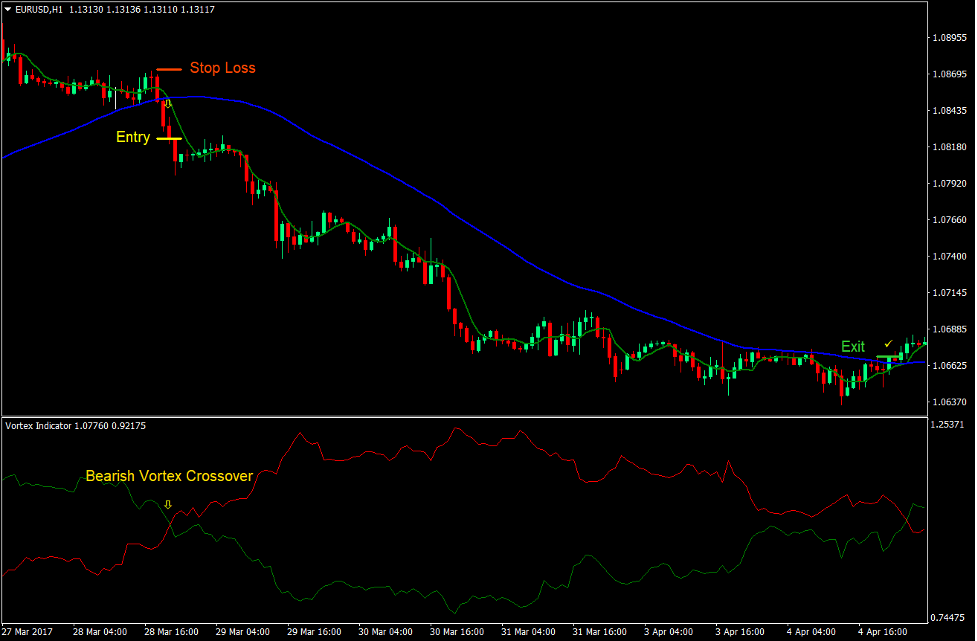Click the yellow Entry level marker
This screenshot has height=641, width=977.
click(168, 138)
